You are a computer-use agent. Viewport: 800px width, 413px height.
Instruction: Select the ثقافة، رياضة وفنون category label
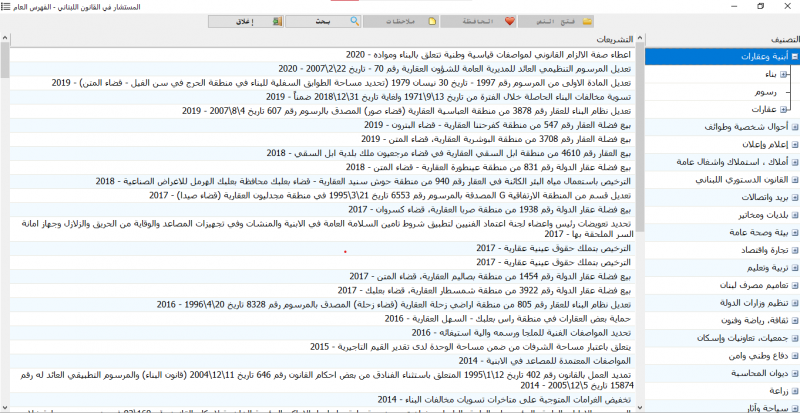pos(754,320)
